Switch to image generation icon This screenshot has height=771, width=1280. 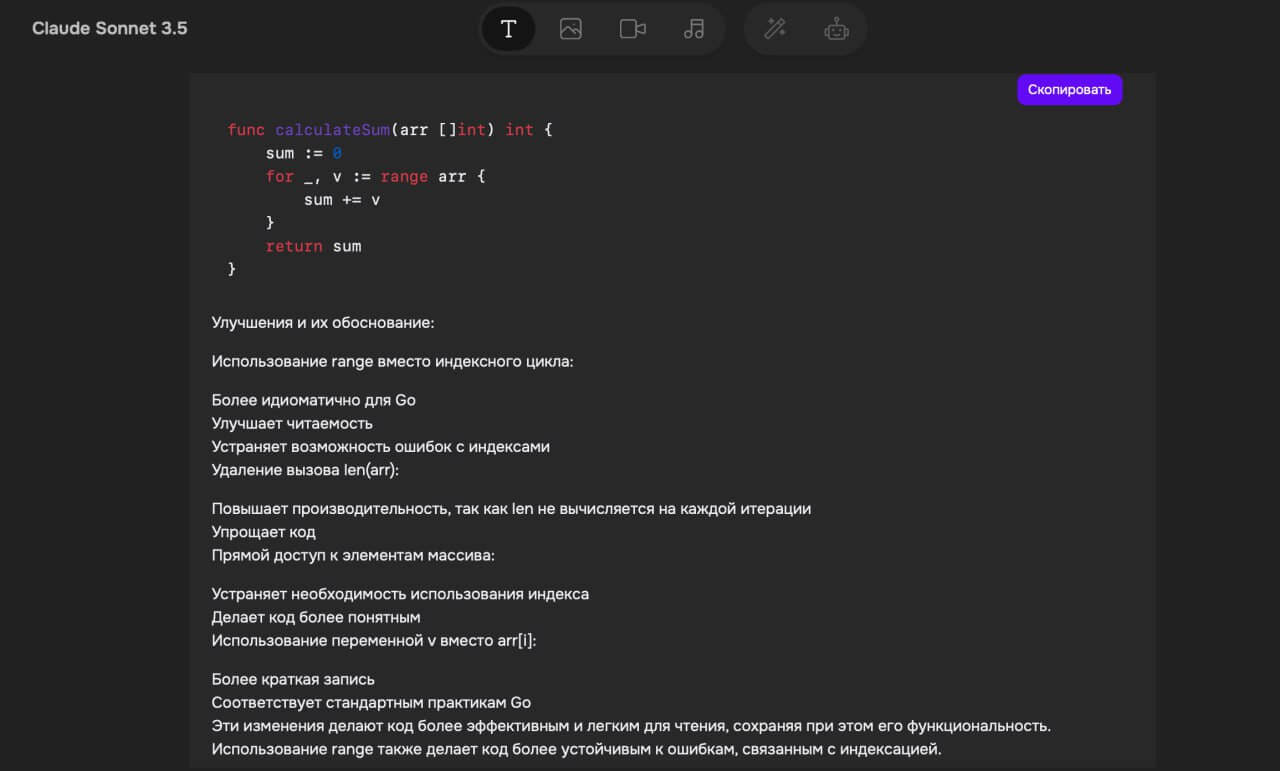pos(571,29)
